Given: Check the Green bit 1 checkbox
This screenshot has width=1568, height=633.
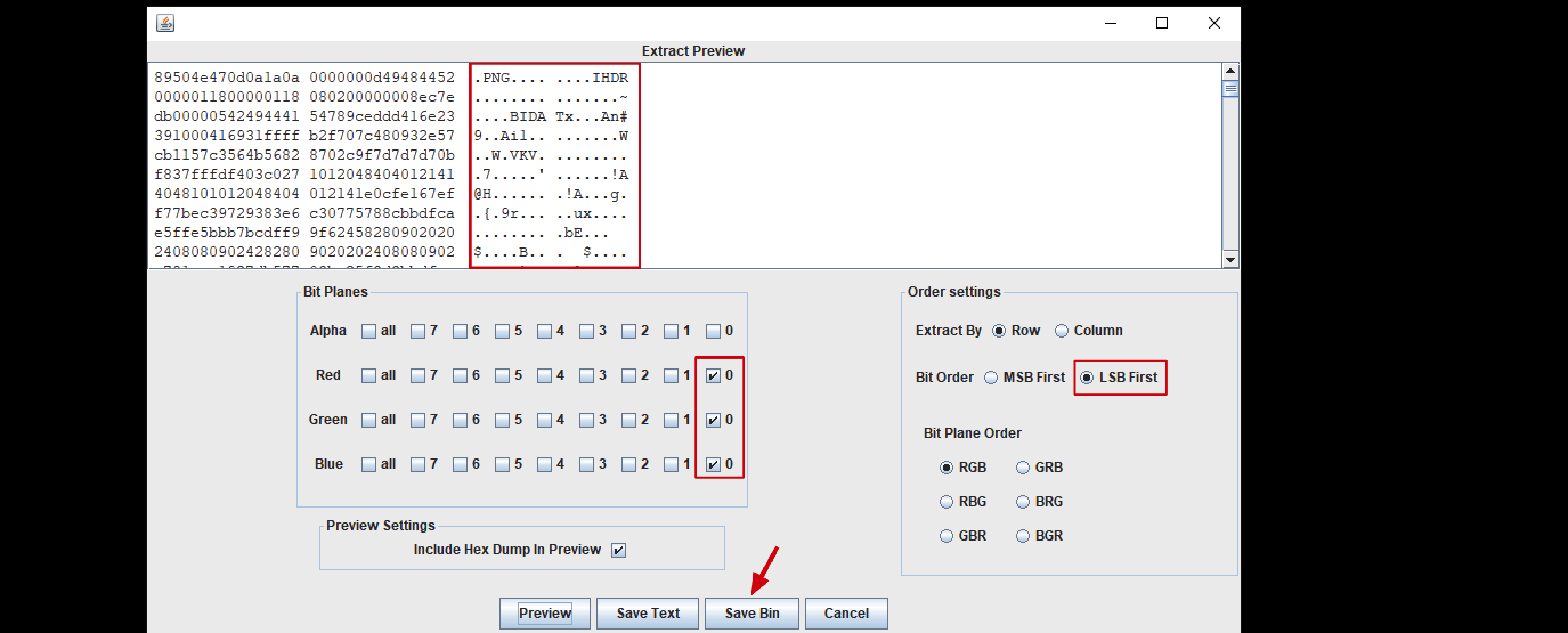Looking at the screenshot, I should tap(670, 420).
